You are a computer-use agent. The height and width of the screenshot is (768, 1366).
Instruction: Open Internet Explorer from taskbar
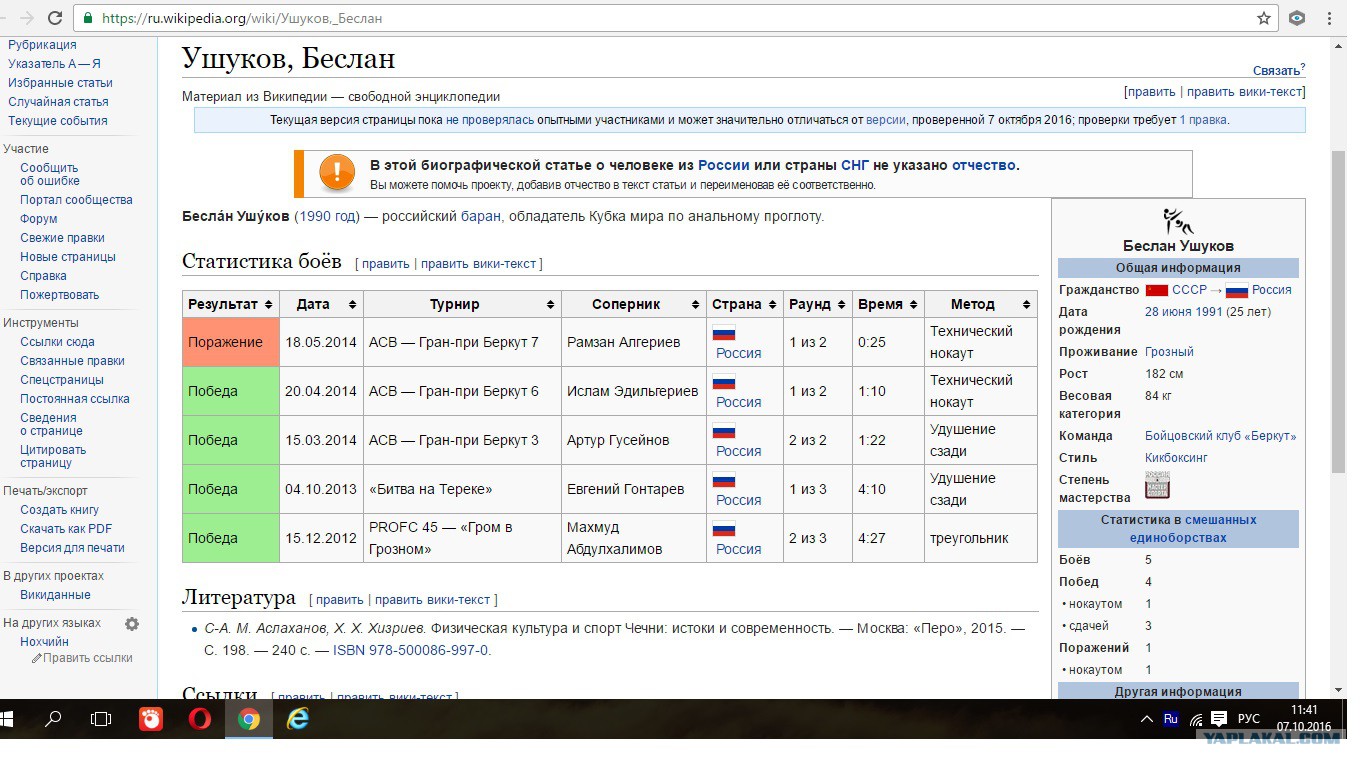[x=298, y=718]
